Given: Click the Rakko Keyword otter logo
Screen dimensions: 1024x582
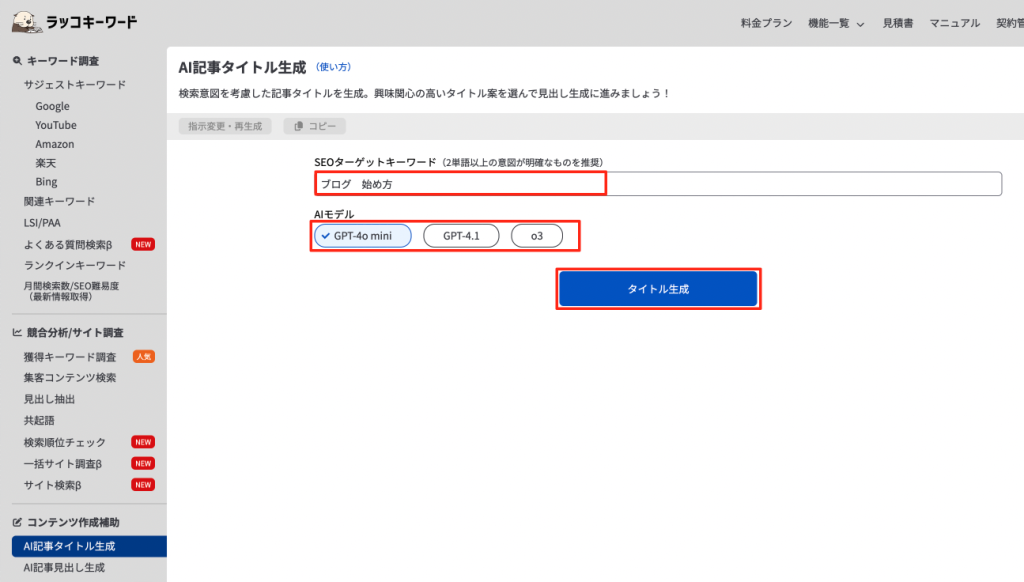Looking at the screenshot, I should pyautogui.click(x=26, y=21).
